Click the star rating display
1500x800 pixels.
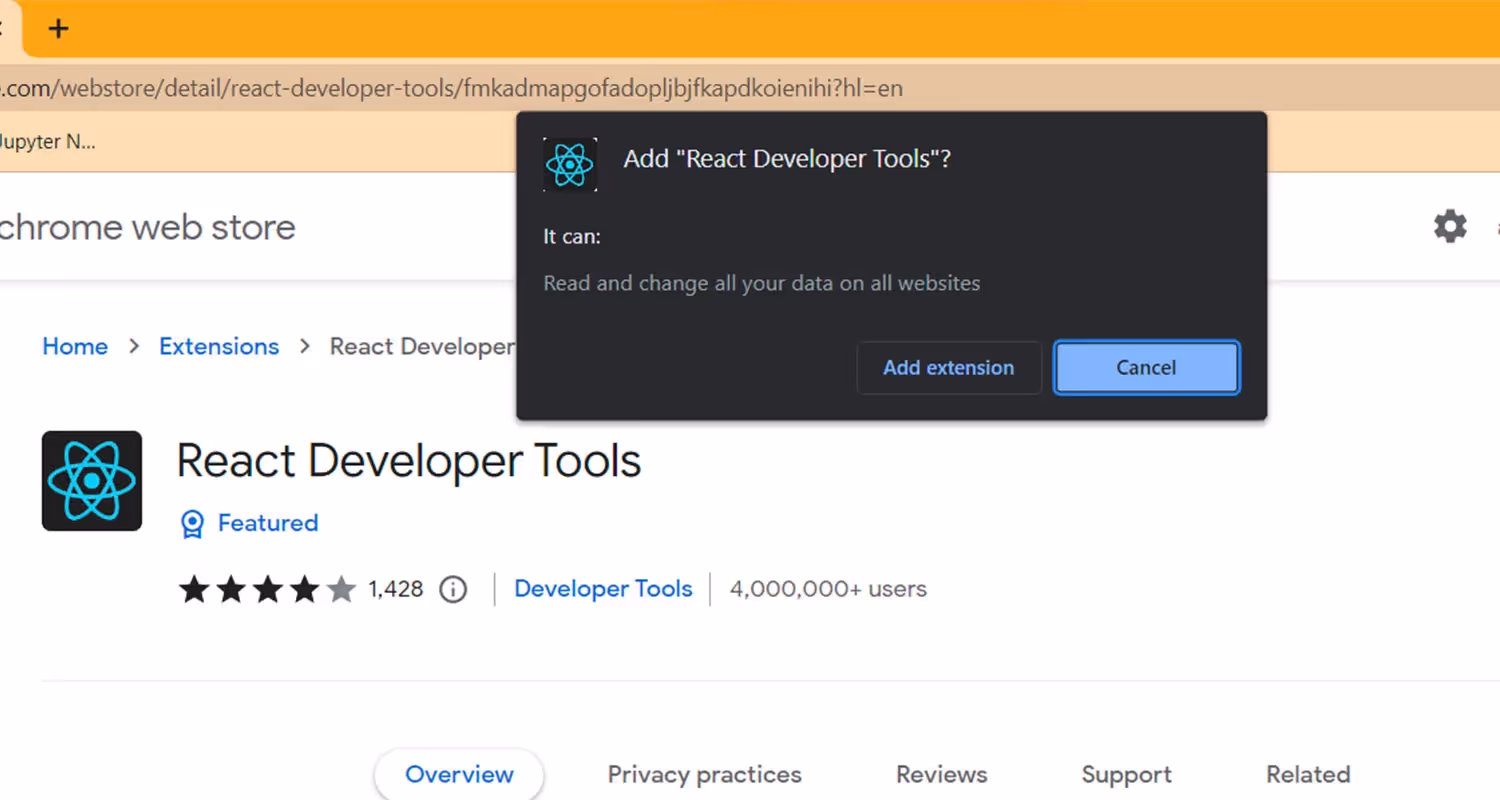coord(267,589)
